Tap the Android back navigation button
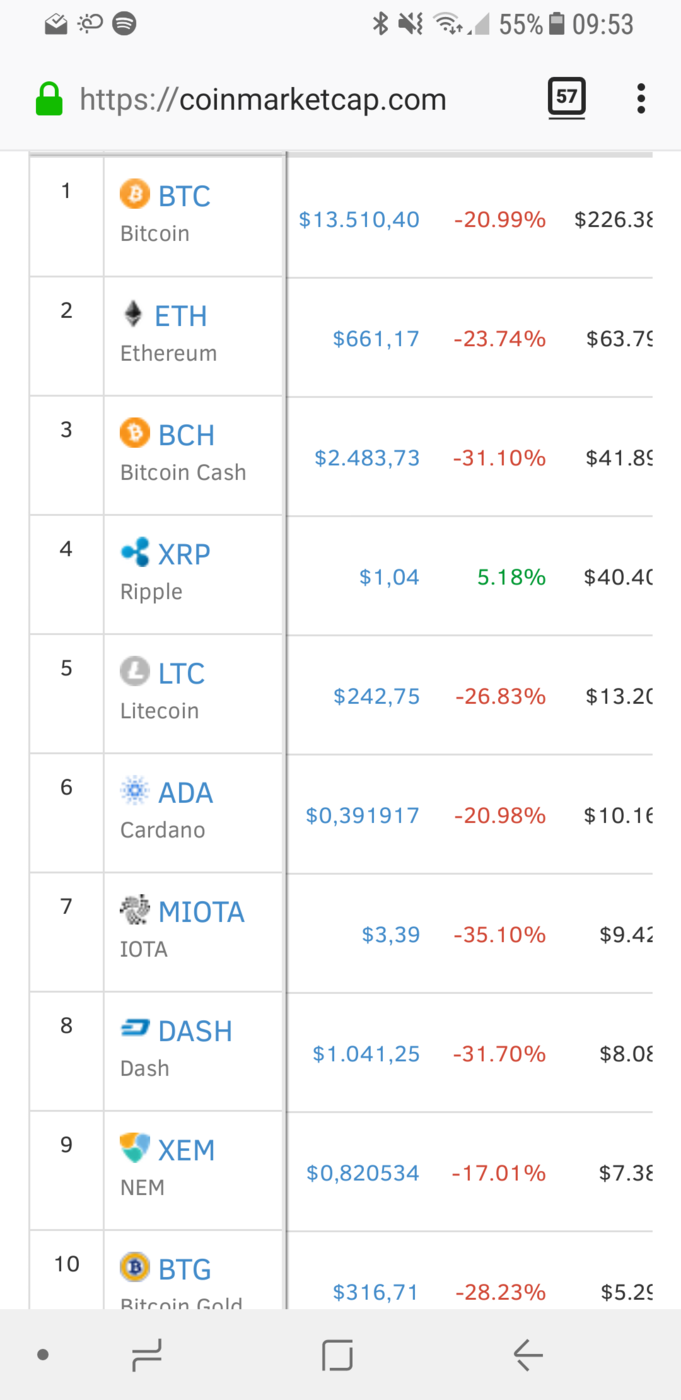Viewport: 681px width, 1400px height. [x=528, y=1355]
